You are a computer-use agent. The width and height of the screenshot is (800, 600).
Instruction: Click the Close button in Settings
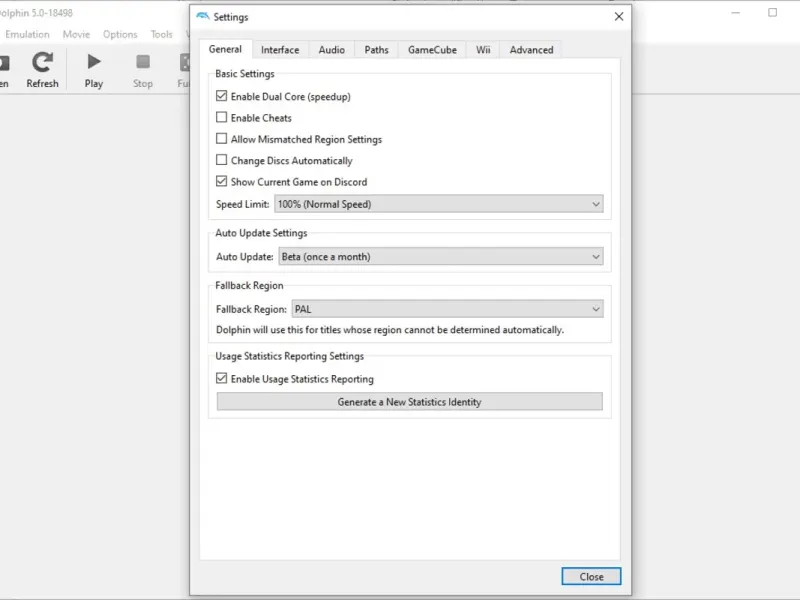(x=591, y=577)
